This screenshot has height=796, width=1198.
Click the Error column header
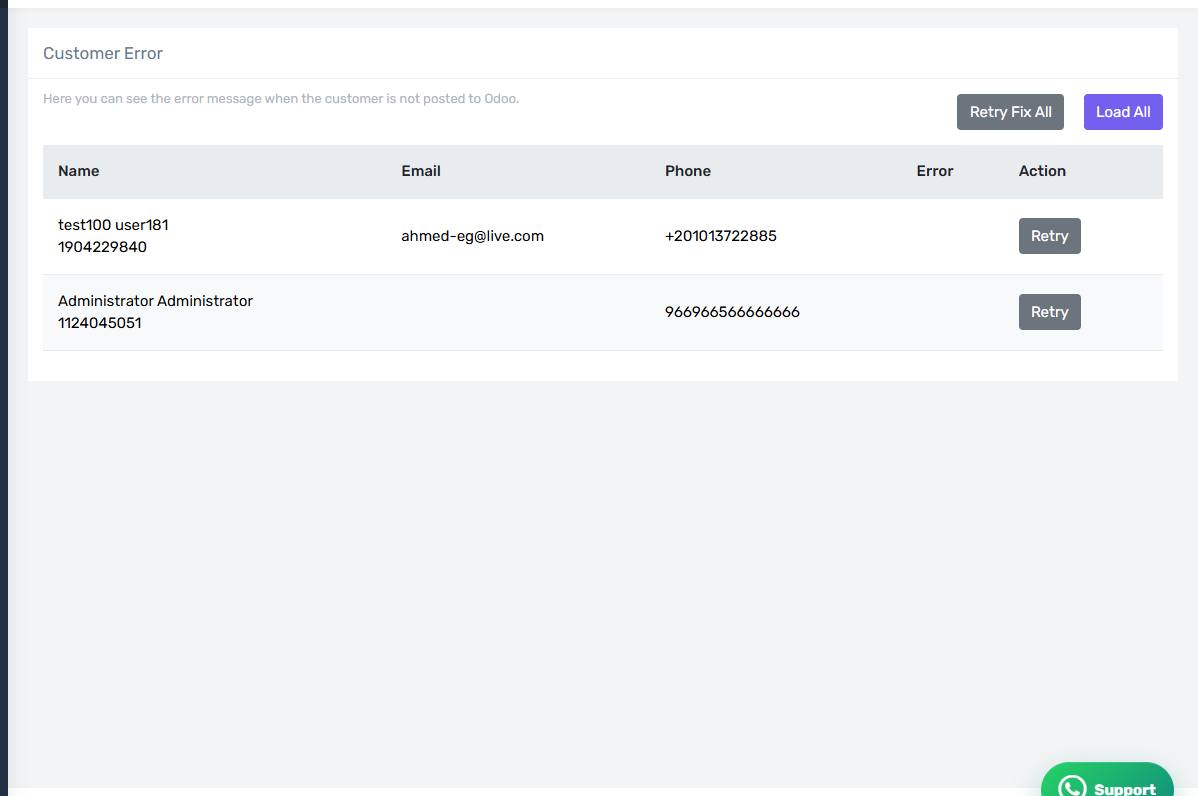(x=934, y=171)
